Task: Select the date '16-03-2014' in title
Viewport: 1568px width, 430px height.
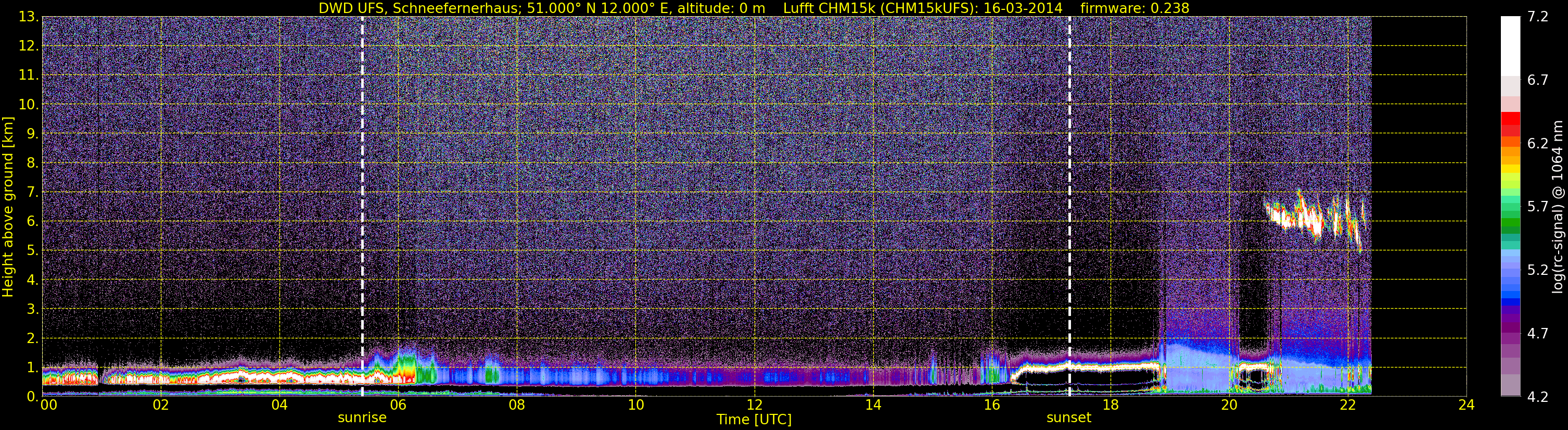Action: click(1023, 8)
